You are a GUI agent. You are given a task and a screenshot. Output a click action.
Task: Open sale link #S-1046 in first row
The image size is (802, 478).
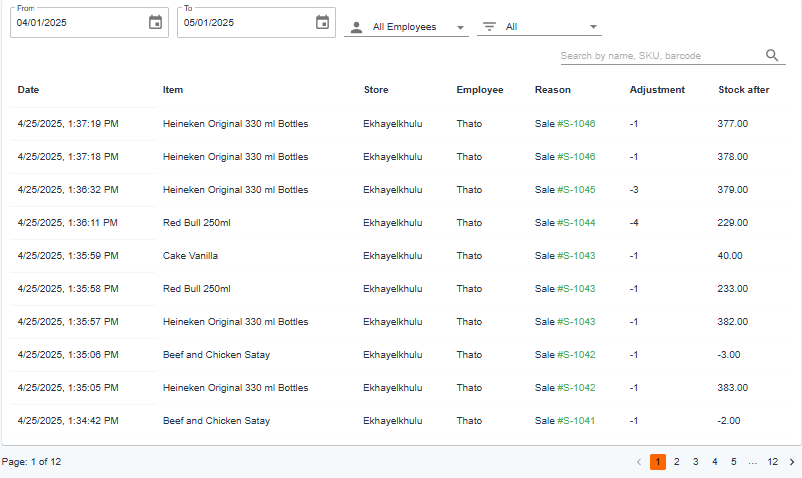click(x=576, y=124)
